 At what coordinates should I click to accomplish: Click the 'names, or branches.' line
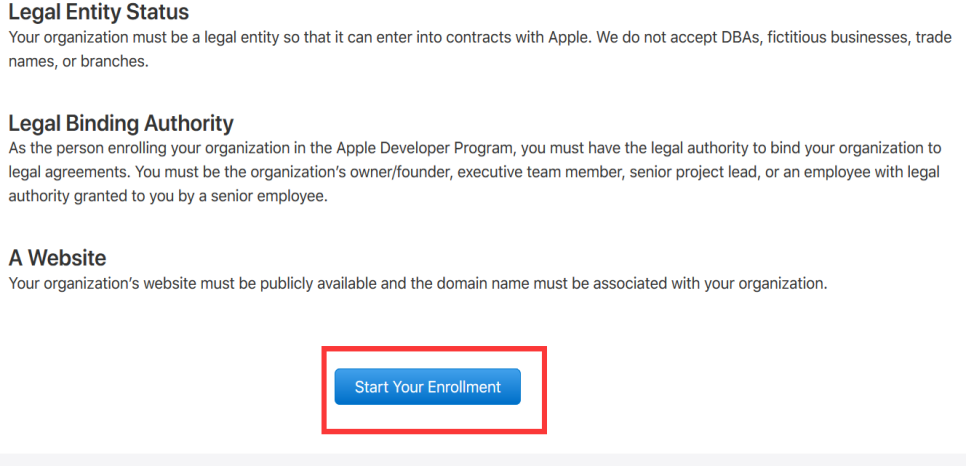79,62
